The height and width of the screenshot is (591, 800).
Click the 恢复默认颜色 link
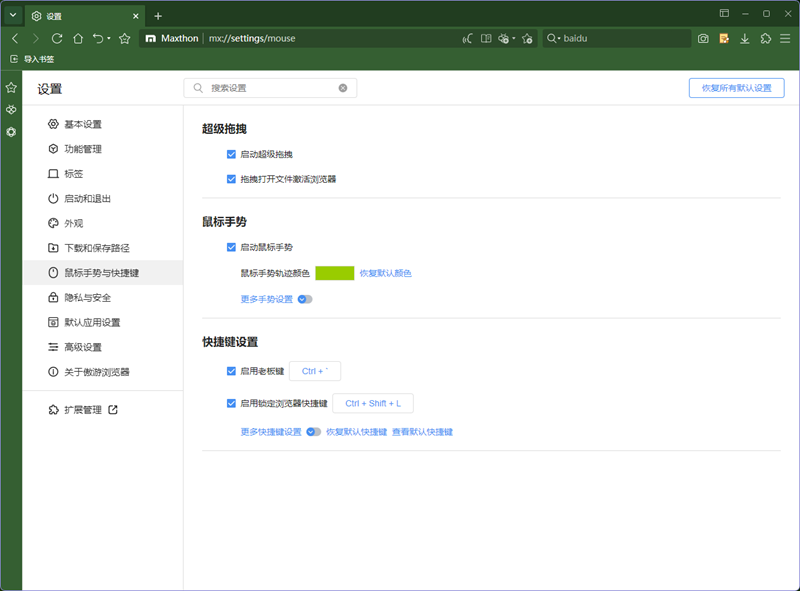coord(385,273)
